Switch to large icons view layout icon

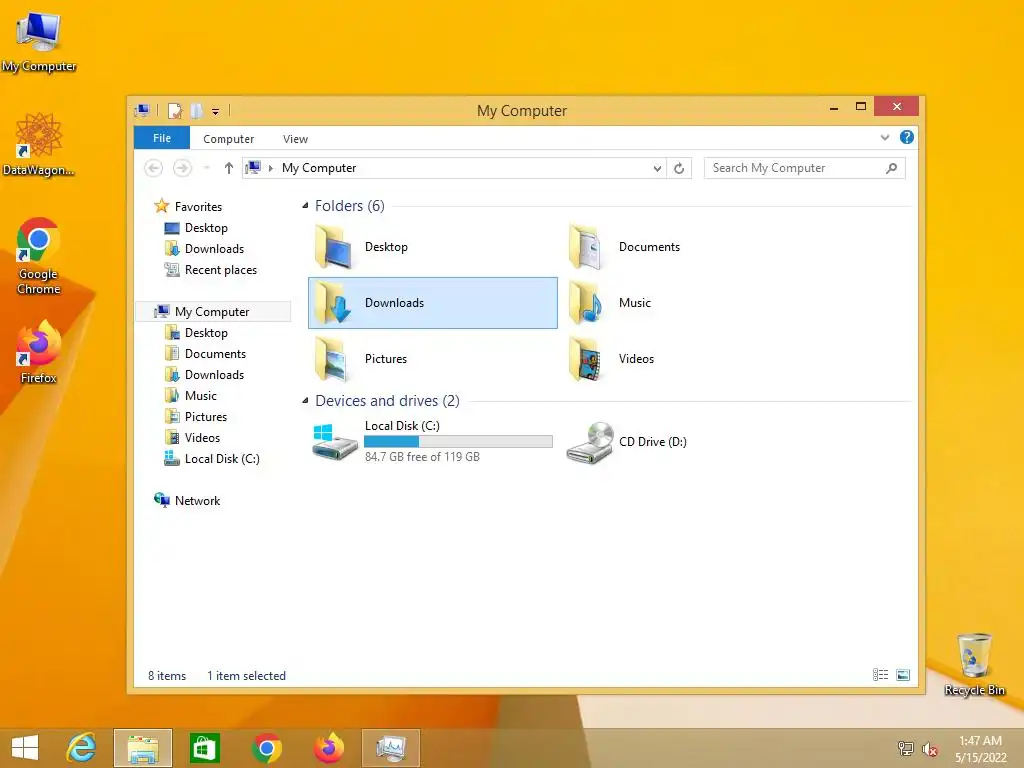tap(903, 675)
